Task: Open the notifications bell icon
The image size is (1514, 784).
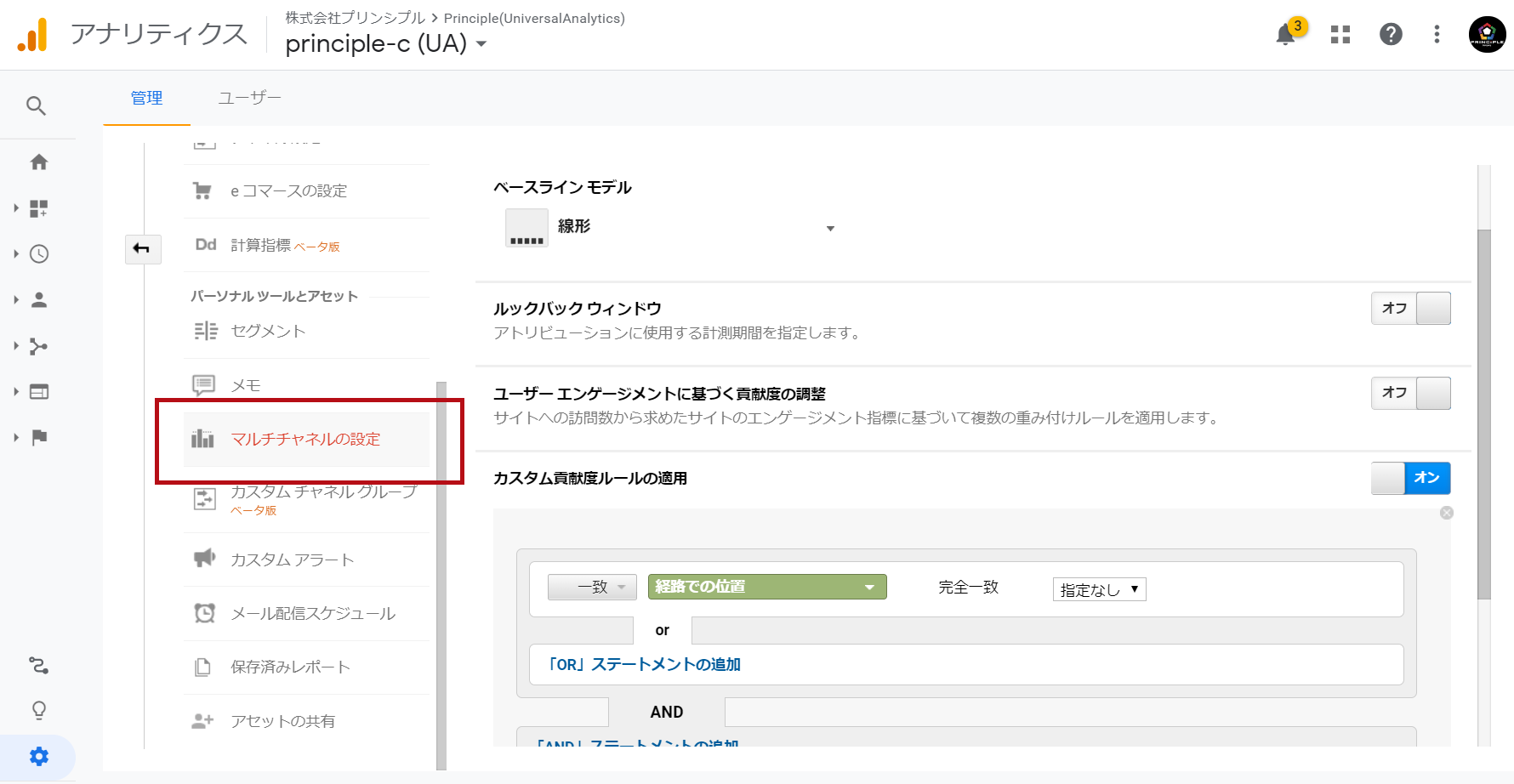Action: pyautogui.click(x=1285, y=35)
